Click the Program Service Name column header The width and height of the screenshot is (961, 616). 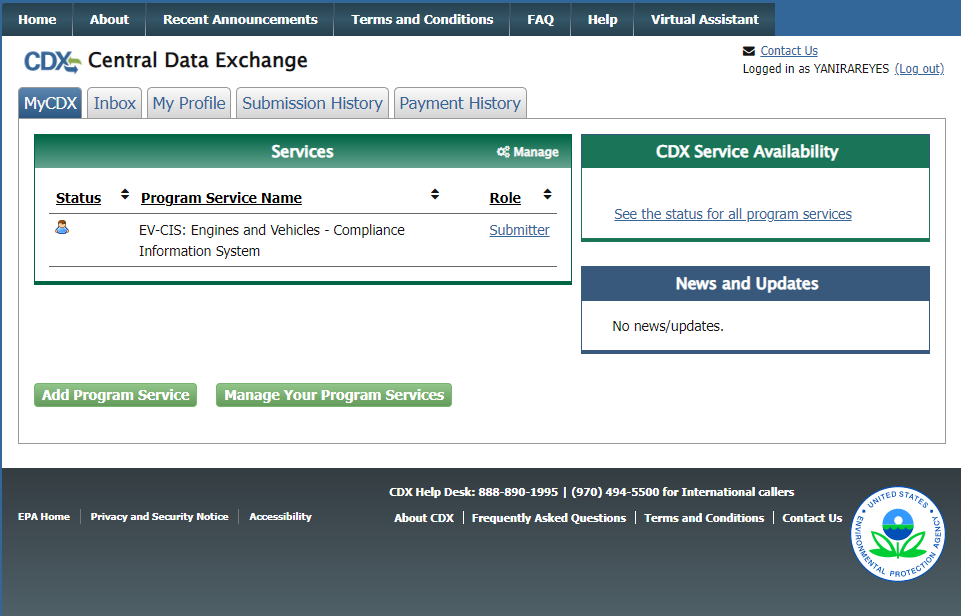(x=221, y=198)
